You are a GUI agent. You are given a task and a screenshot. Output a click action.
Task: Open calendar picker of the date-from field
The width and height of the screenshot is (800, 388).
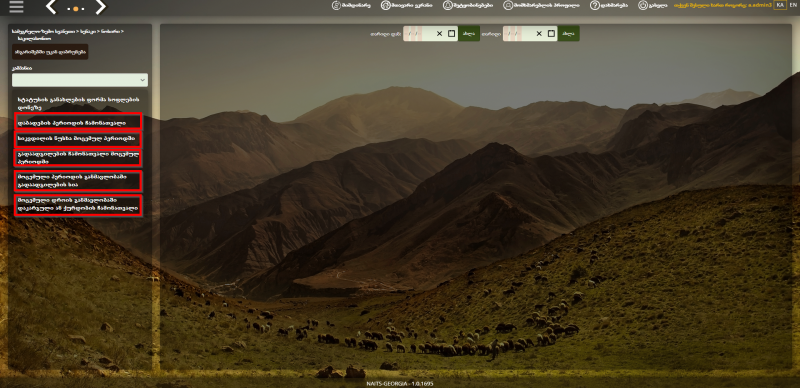(451, 34)
